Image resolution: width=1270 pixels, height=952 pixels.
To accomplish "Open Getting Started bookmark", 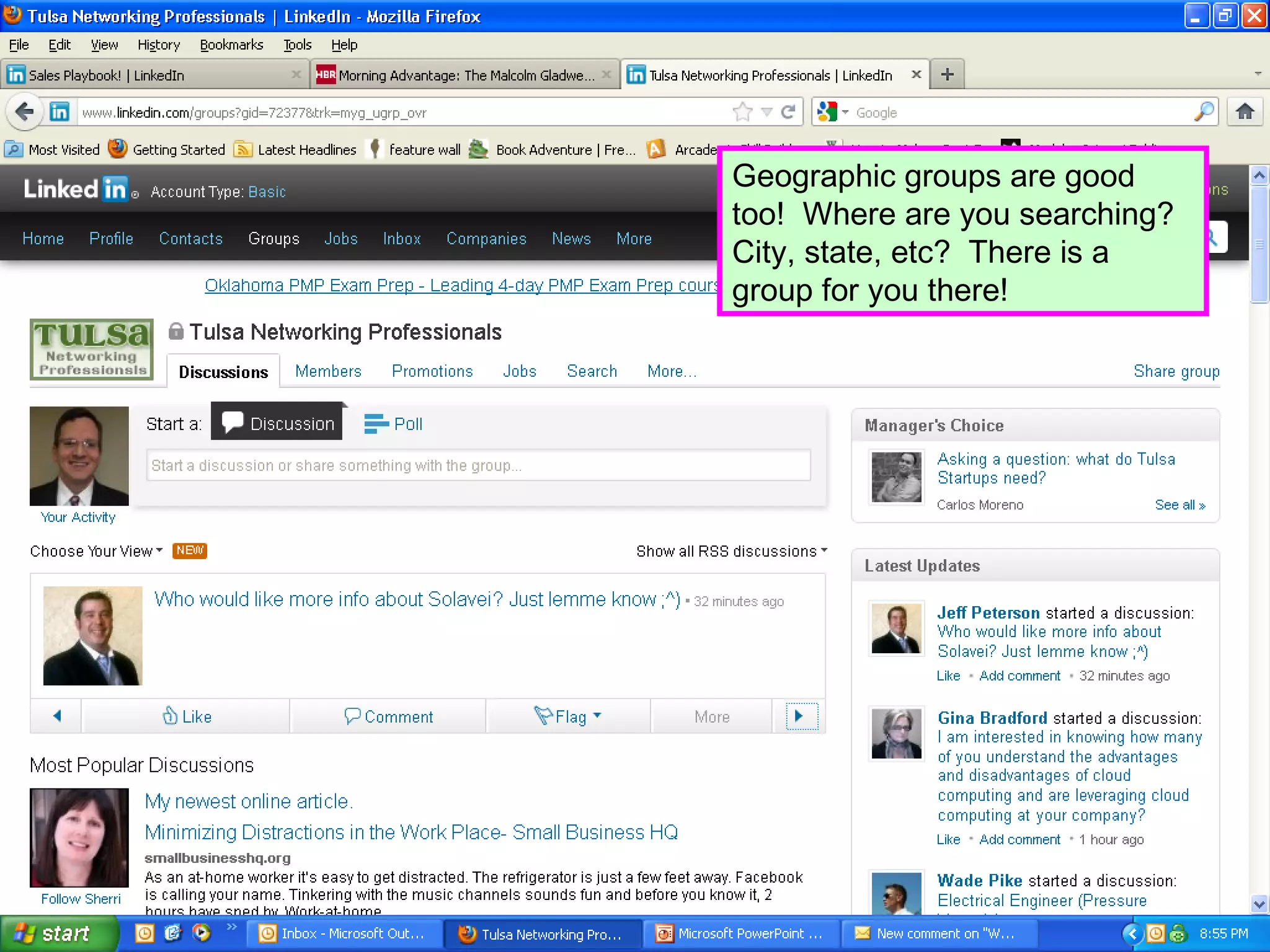I will [x=166, y=149].
